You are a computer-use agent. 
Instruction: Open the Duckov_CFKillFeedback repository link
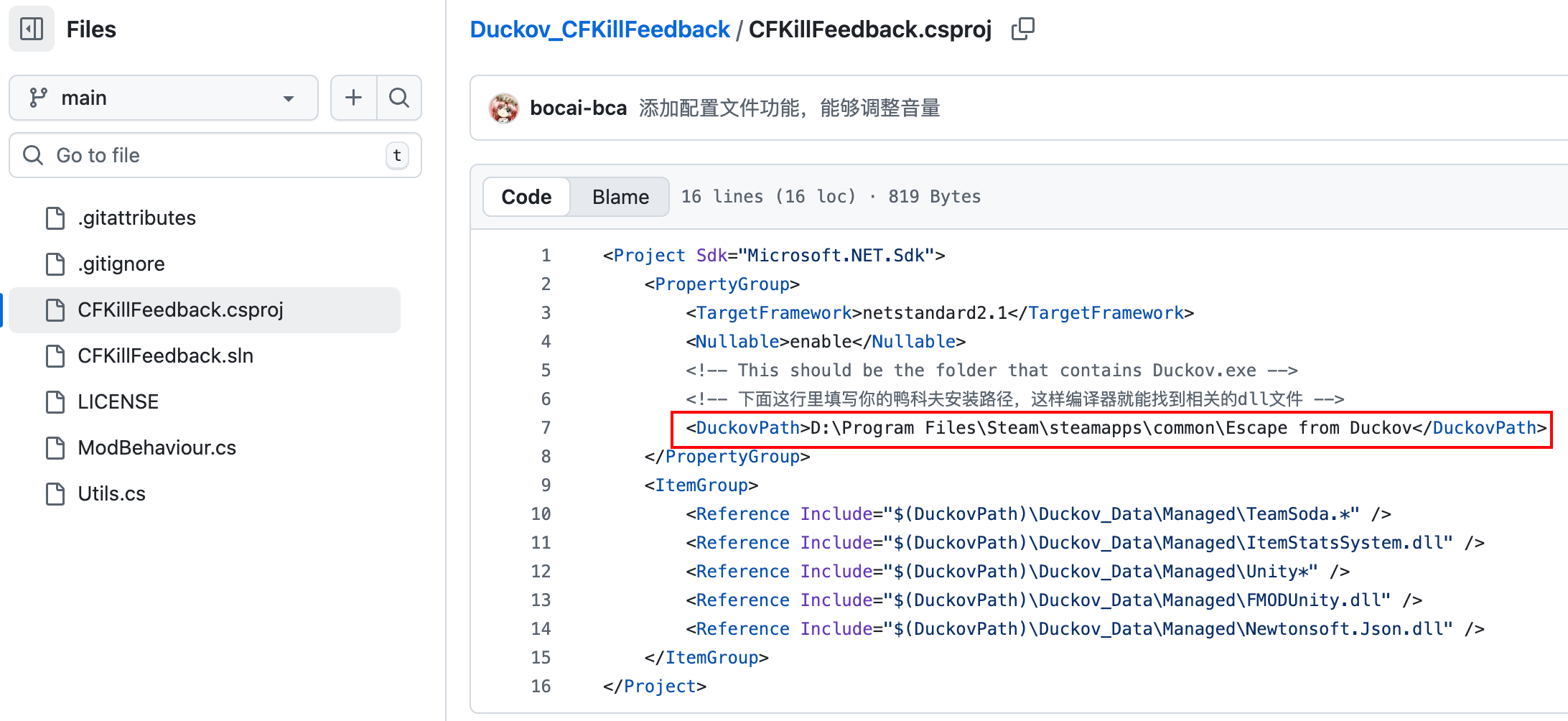tap(600, 29)
